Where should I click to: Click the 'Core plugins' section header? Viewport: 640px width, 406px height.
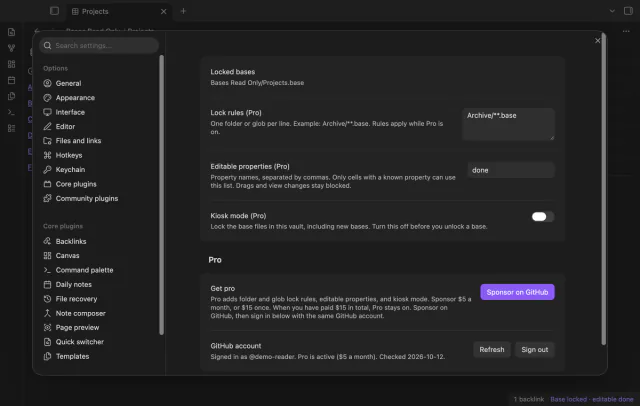(63, 226)
